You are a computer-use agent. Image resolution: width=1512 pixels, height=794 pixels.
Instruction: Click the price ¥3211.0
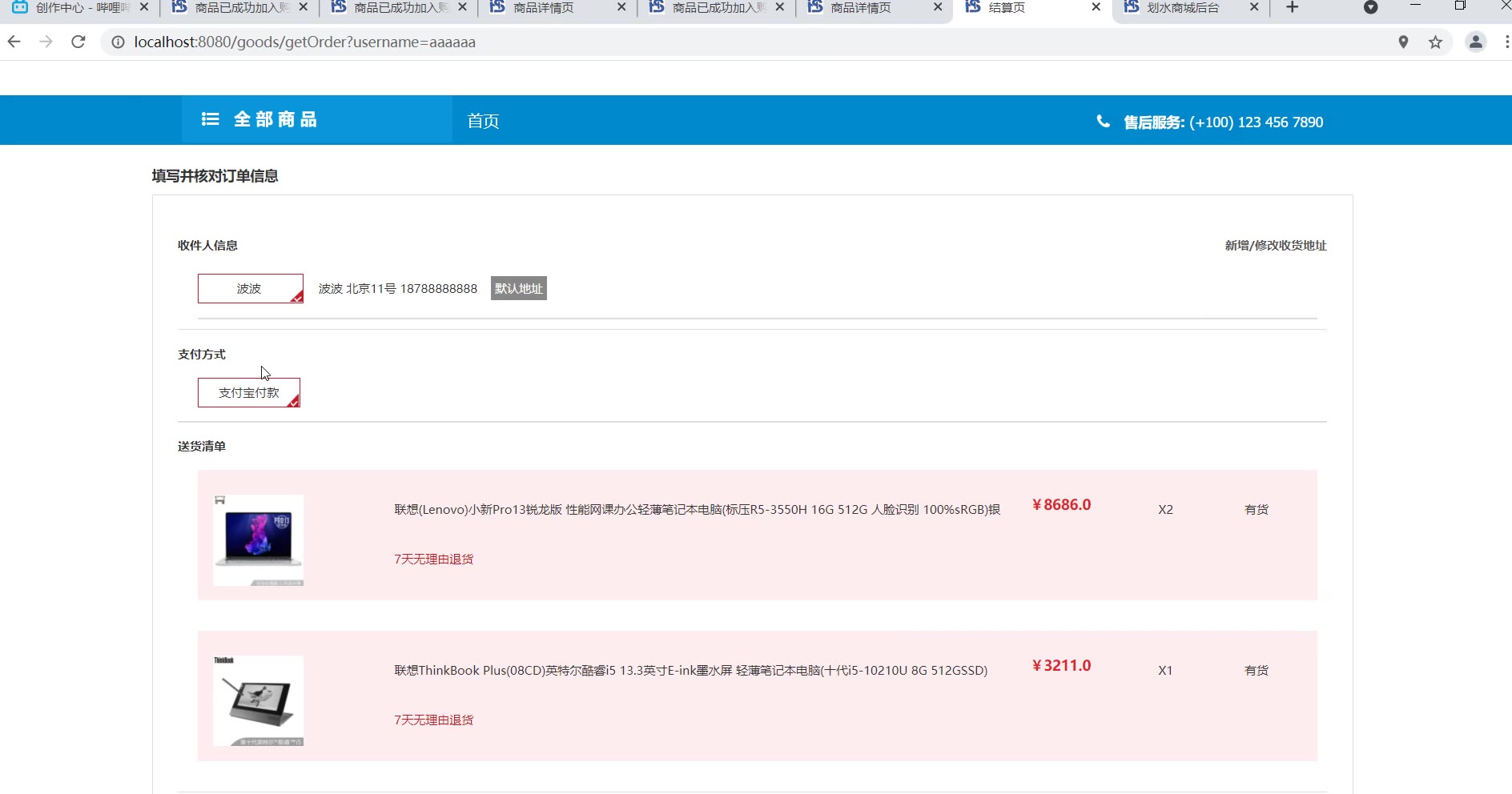pyautogui.click(x=1061, y=665)
